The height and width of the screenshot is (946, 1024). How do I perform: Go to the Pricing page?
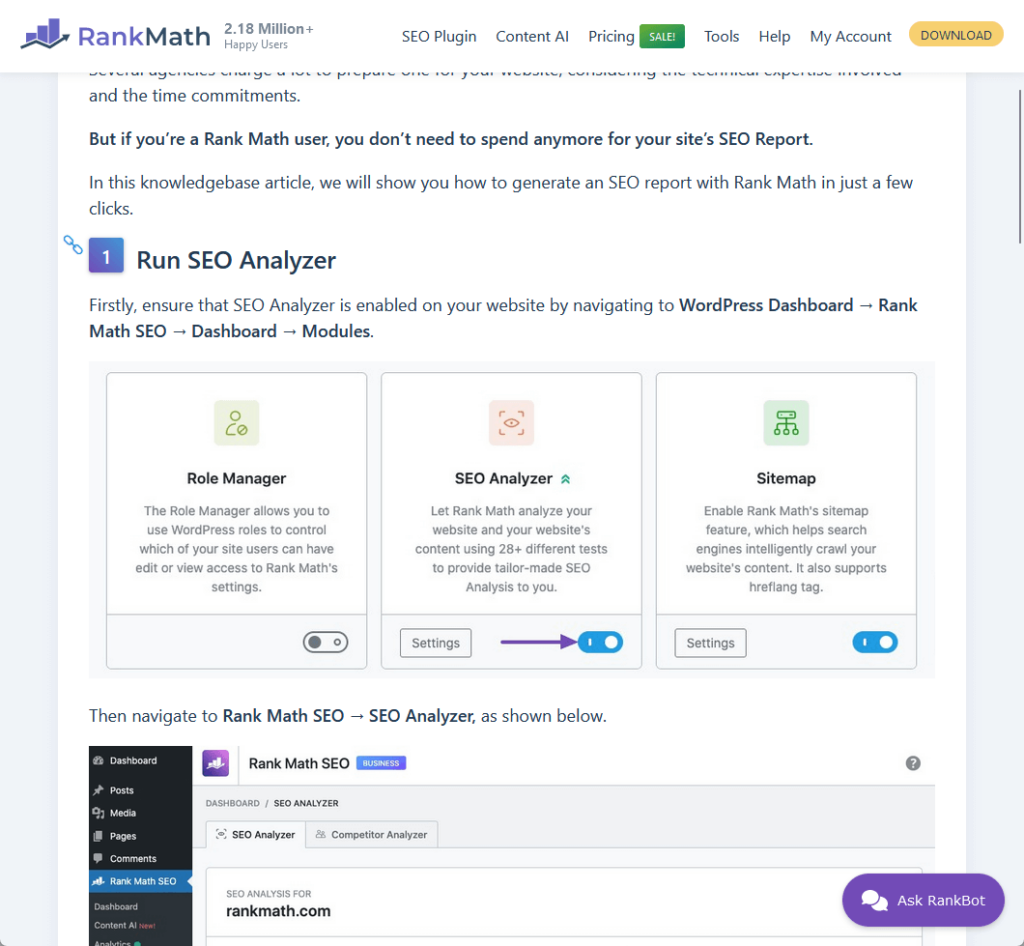(611, 36)
